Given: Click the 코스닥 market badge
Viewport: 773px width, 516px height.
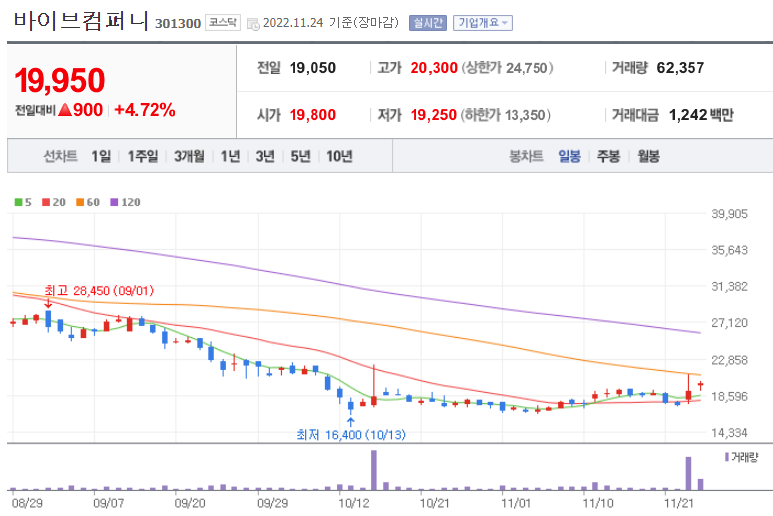Looking at the screenshot, I should pos(222,23).
